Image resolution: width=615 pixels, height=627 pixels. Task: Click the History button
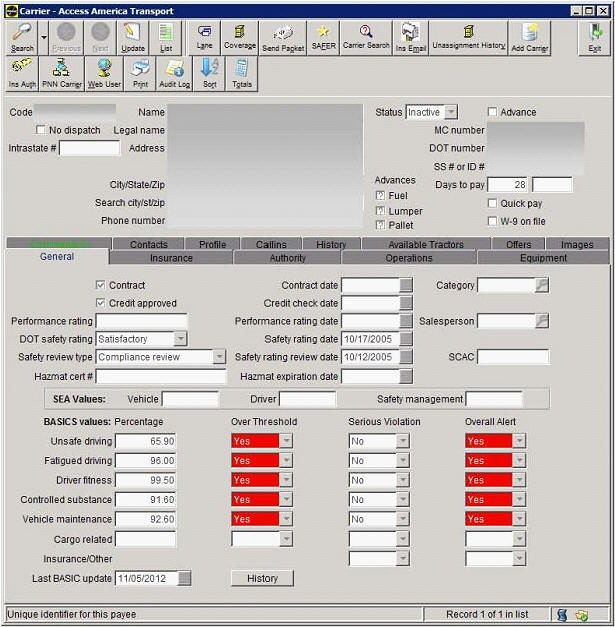pos(262,578)
